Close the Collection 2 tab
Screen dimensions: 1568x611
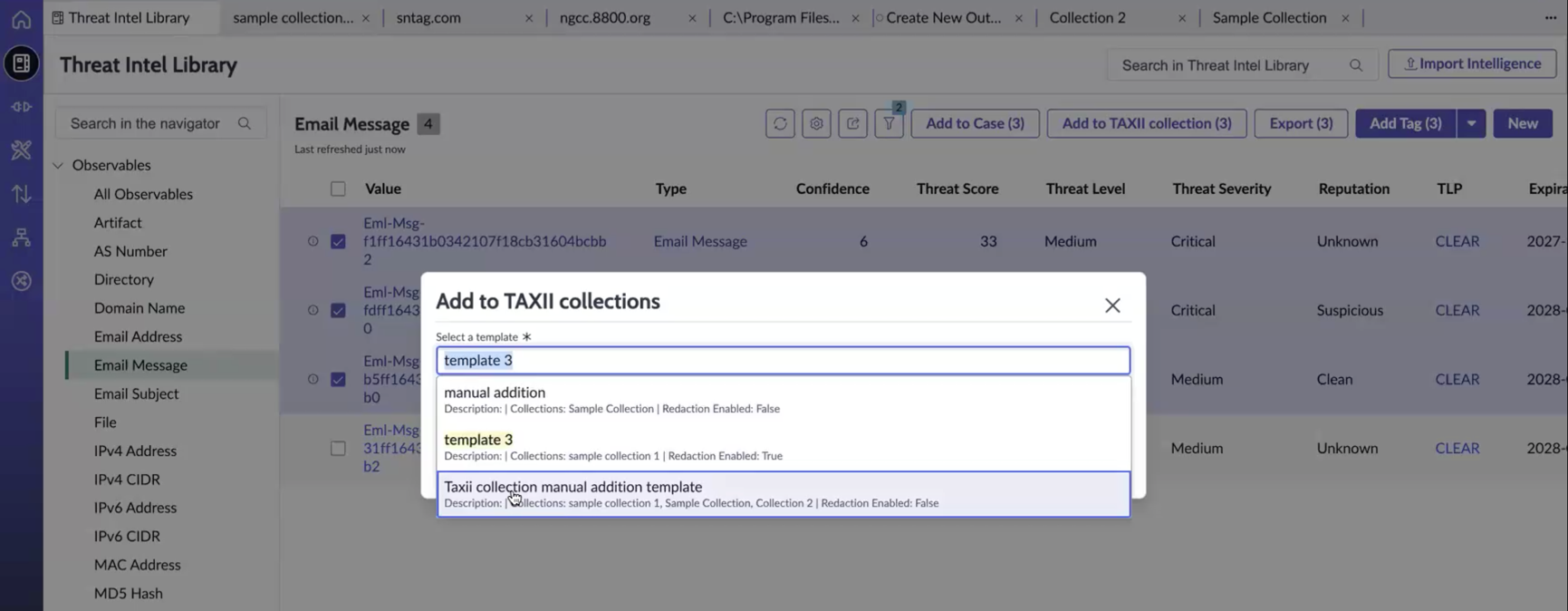tap(1182, 18)
